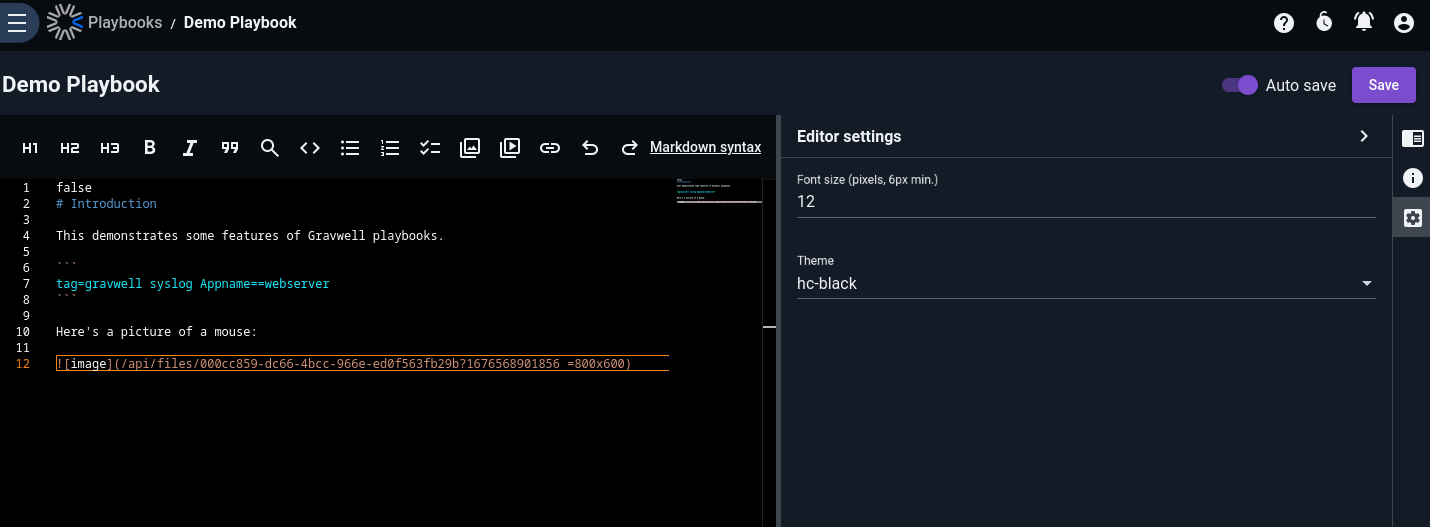The image size is (1430, 527).
Task: Click the Save button
Action: pos(1384,85)
